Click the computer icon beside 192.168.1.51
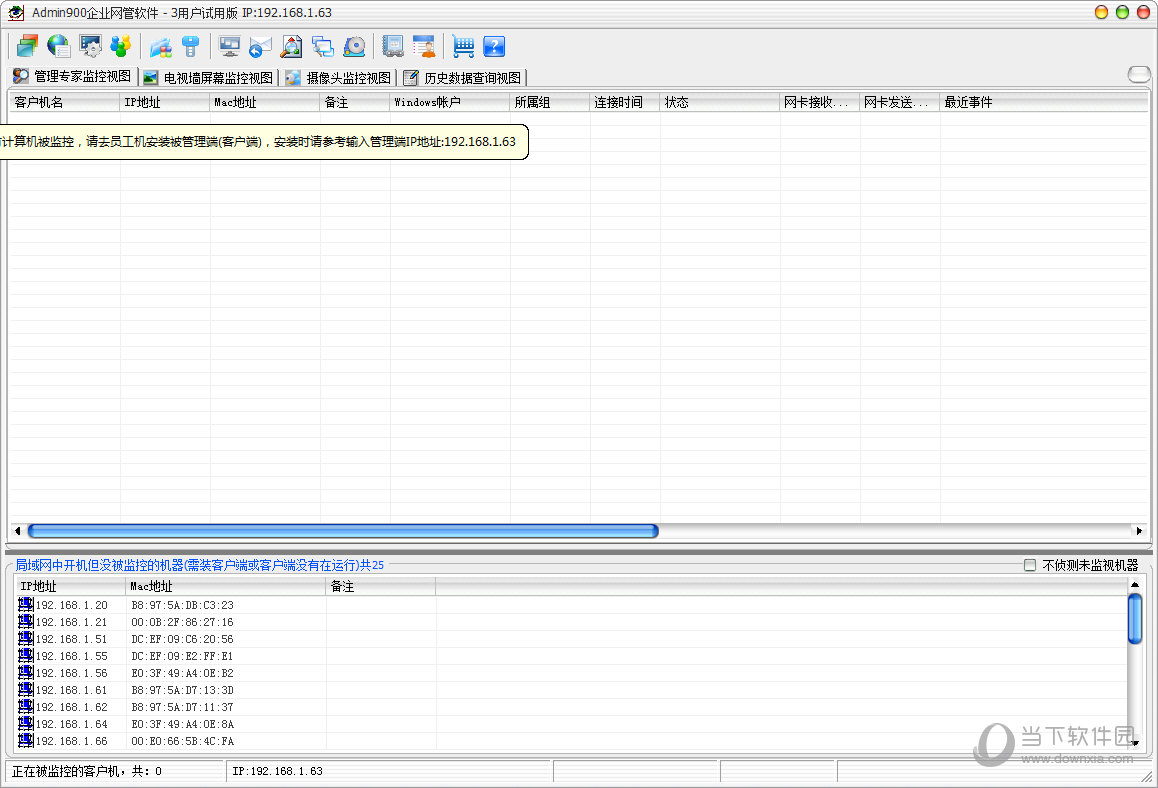The image size is (1158, 788). [x=26, y=638]
